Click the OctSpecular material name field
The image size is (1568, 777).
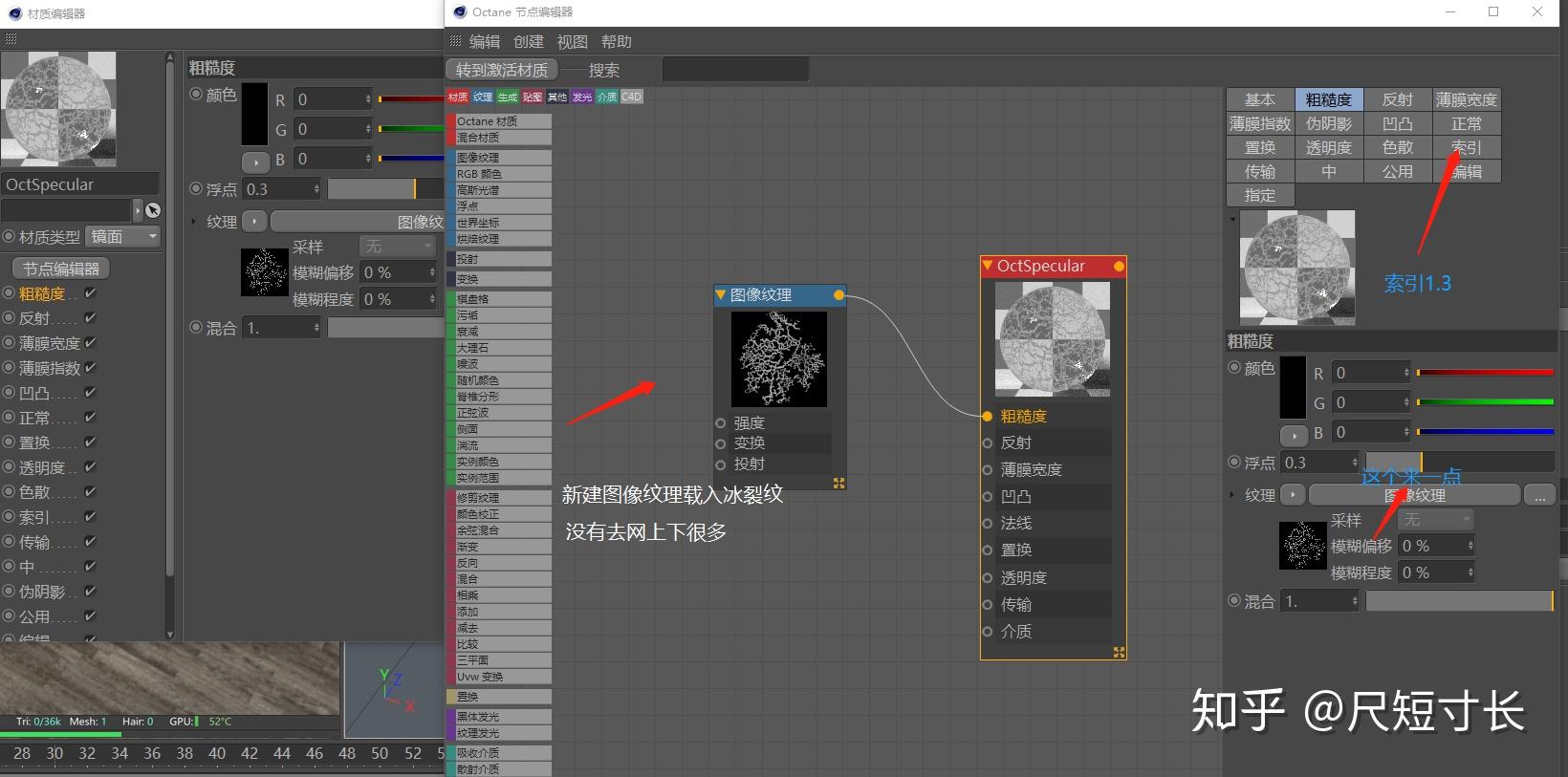(x=79, y=184)
